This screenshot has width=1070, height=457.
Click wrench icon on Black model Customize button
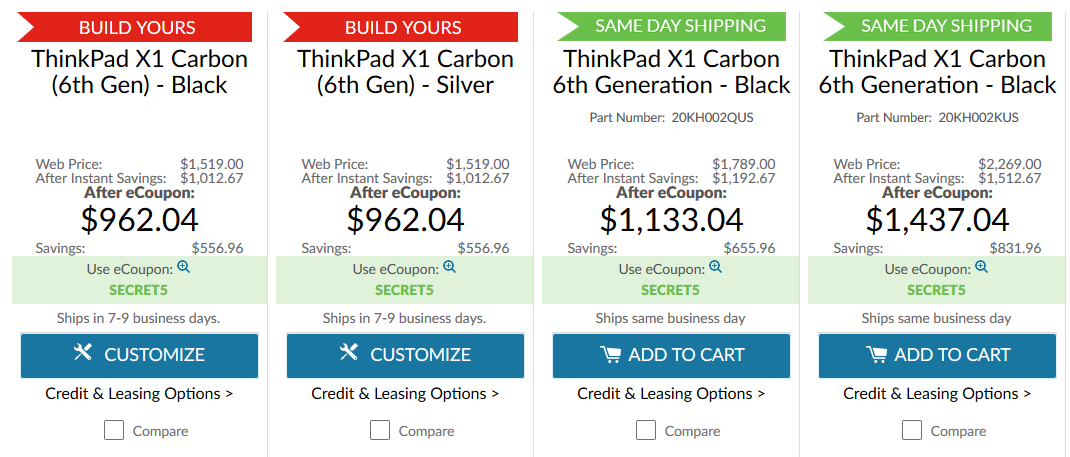83,352
